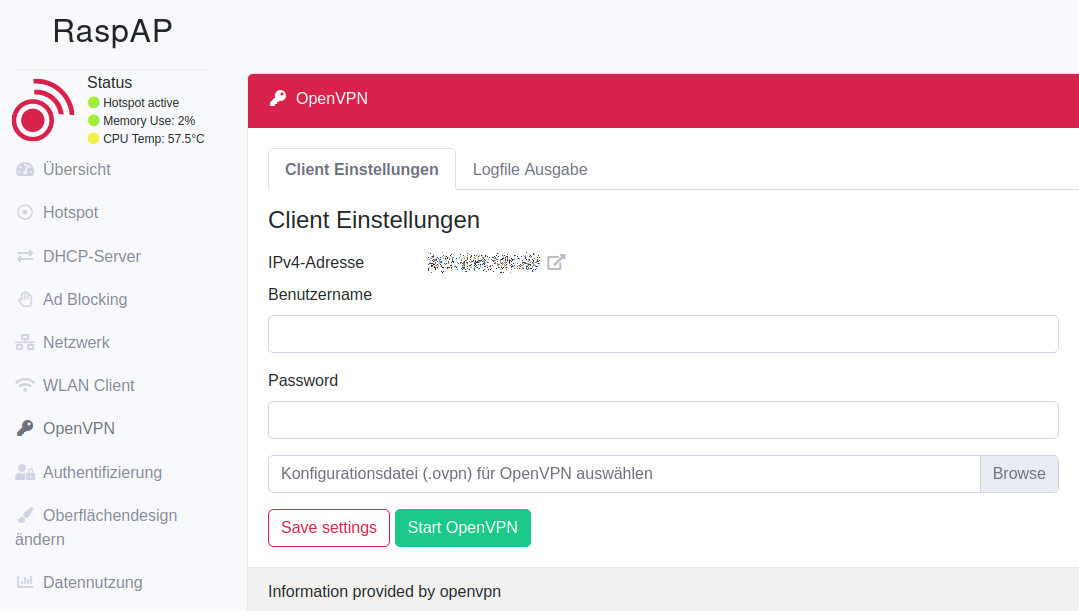
Task: Click the DHCP-Server exchange arrows icon
Action: tap(25, 256)
